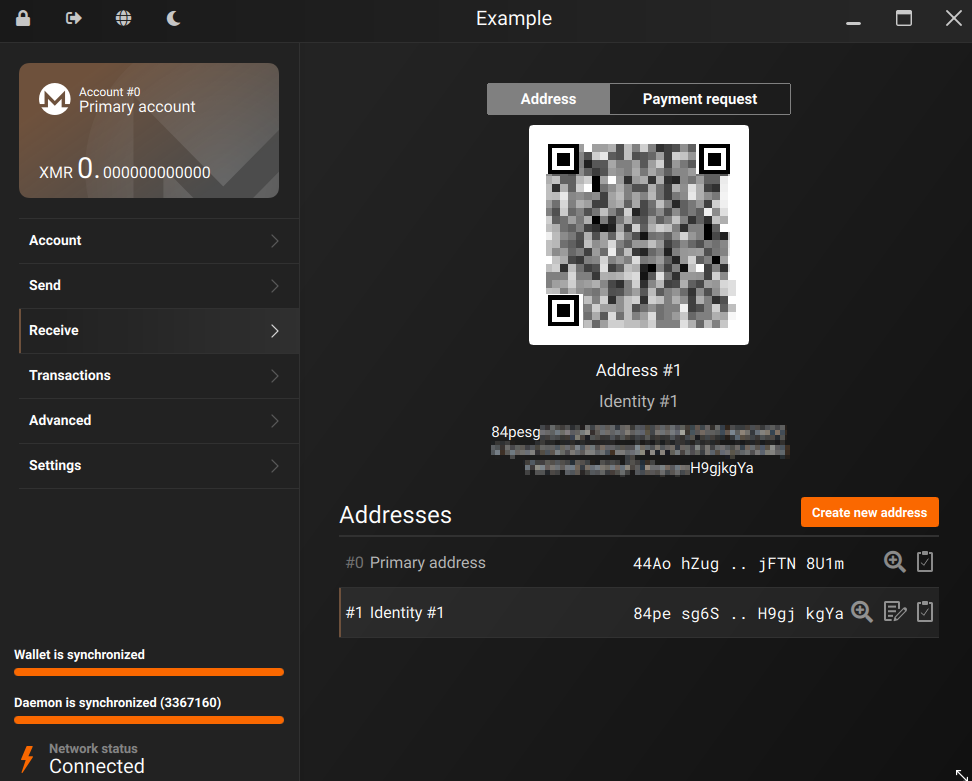Open language selection globe icon

tap(123, 18)
